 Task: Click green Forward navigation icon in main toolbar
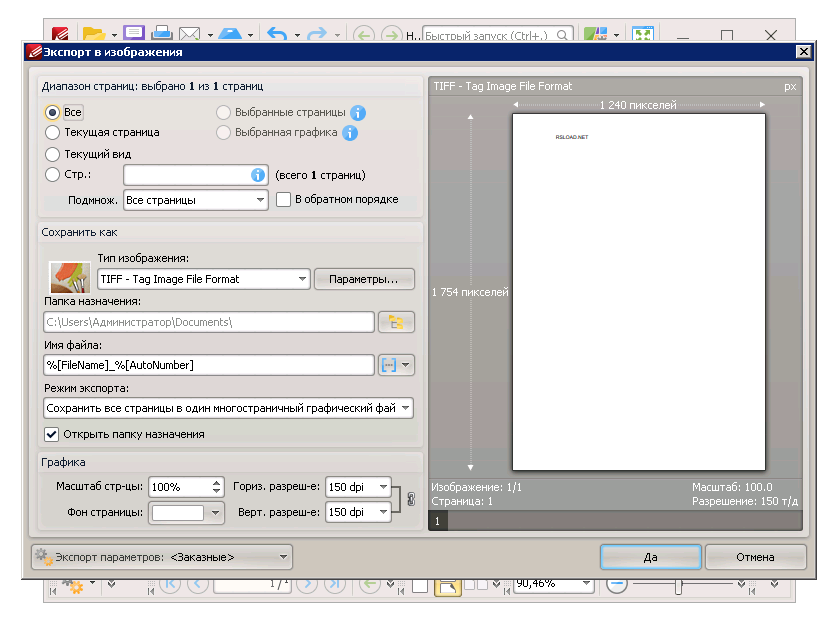point(391,35)
